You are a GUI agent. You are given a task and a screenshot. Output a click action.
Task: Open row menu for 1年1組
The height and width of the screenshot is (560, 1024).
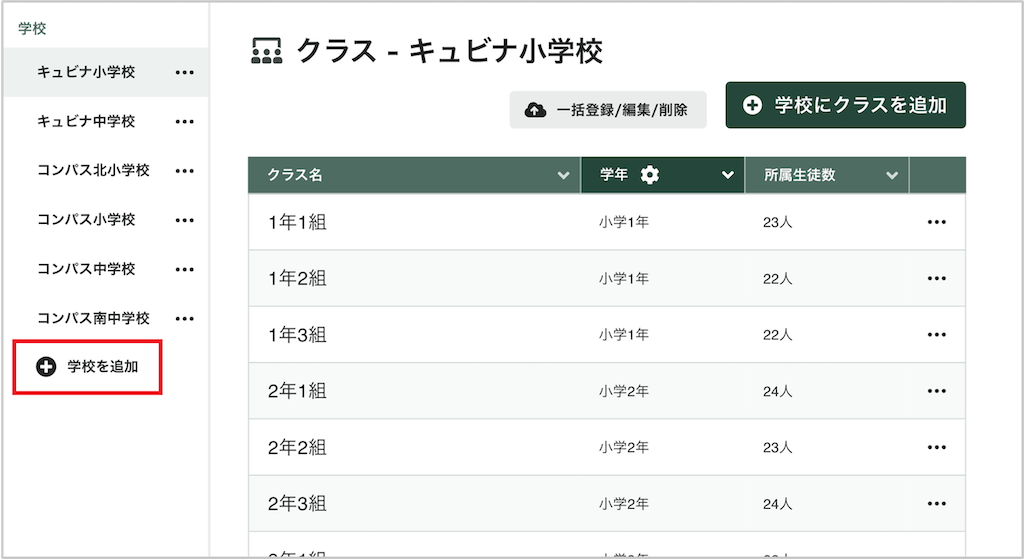(936, 222)
